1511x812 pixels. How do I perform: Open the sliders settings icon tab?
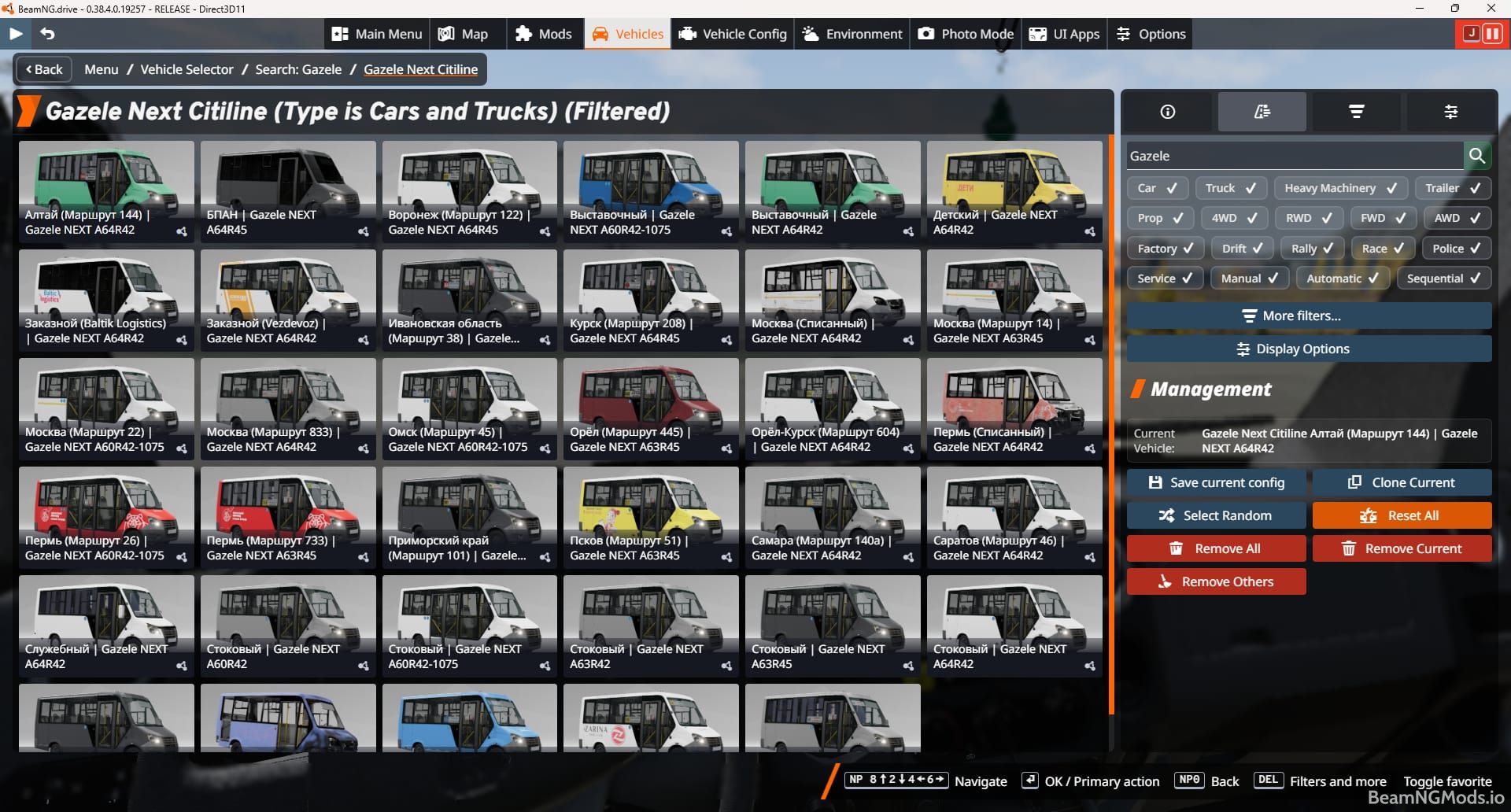pos(1450,112)
